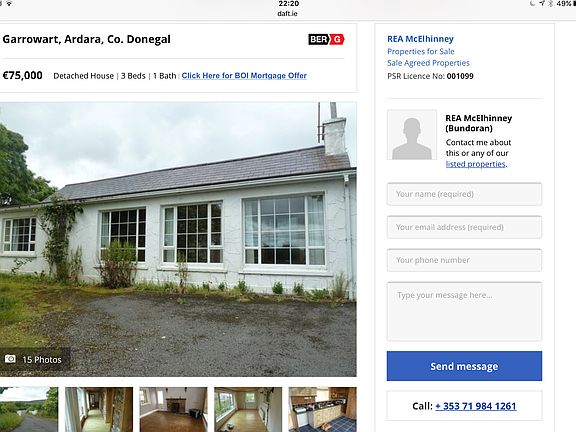The width and height of the screenshot is (576, 432).
Task: Focus the Your name input field
Action: tap(464, 194)
